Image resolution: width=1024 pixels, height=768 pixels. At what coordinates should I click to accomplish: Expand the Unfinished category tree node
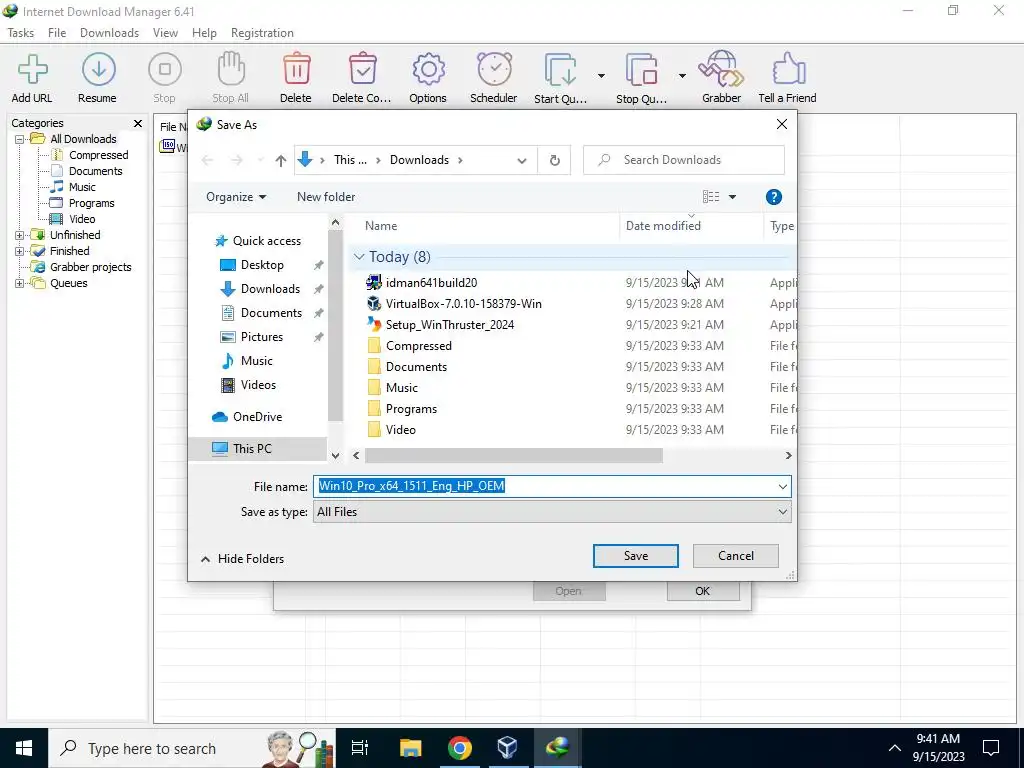coord(20,235)
